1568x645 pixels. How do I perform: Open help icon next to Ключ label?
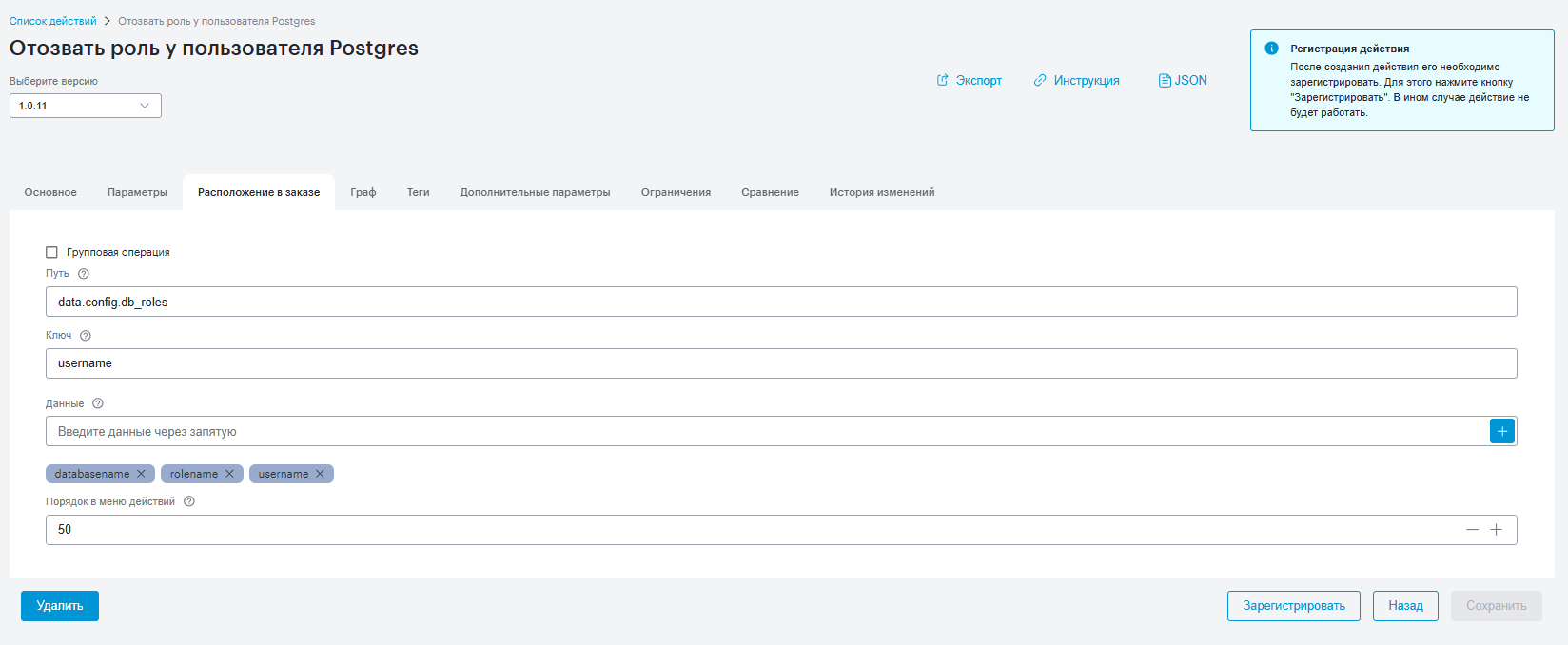pyautogui.click(x=86, y=336)
